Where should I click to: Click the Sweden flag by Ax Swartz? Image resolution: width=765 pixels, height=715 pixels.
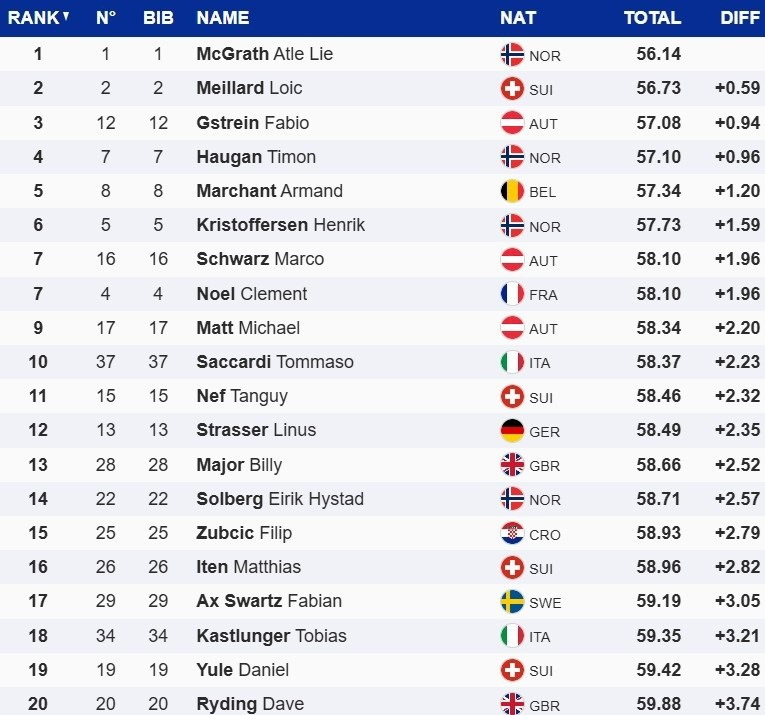512,602
